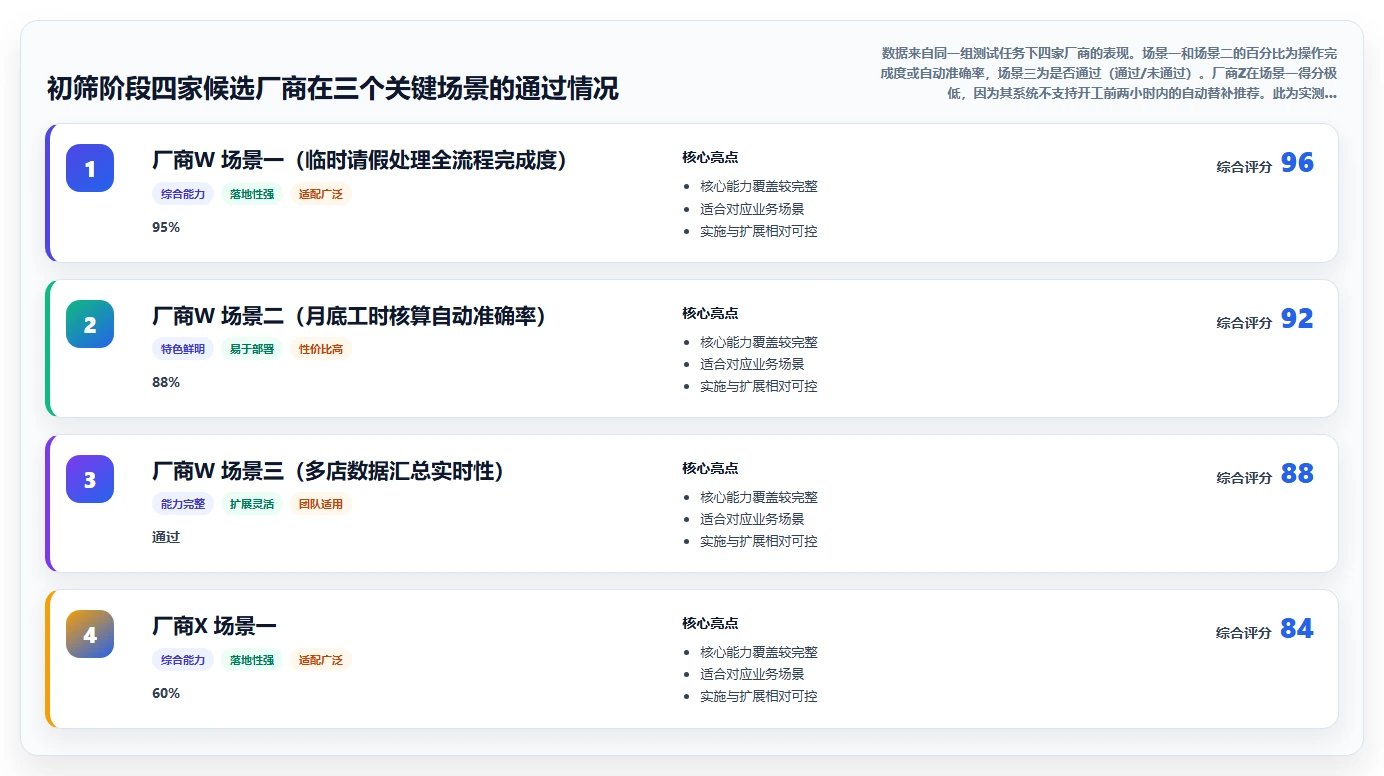Click the 综合评分 96 score
Image resolution: width=1384 pixels, height=776 pixels.
pos(1265,164)
